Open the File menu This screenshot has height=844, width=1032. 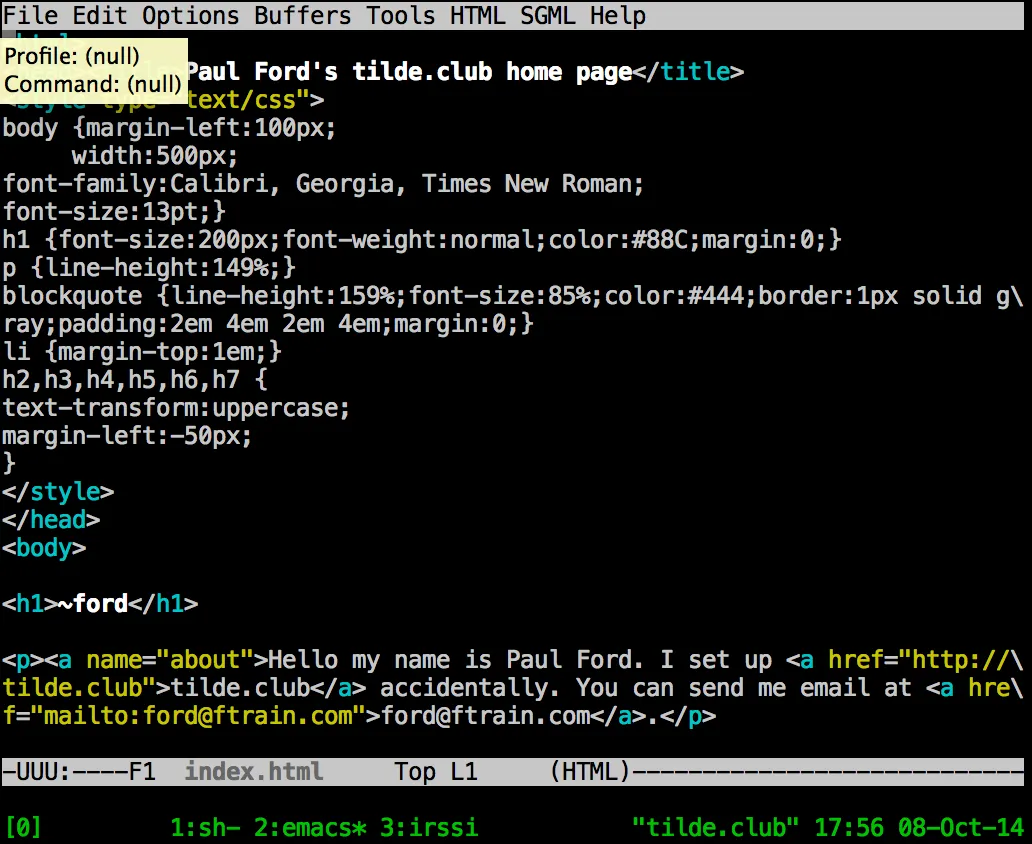[30, 15]
